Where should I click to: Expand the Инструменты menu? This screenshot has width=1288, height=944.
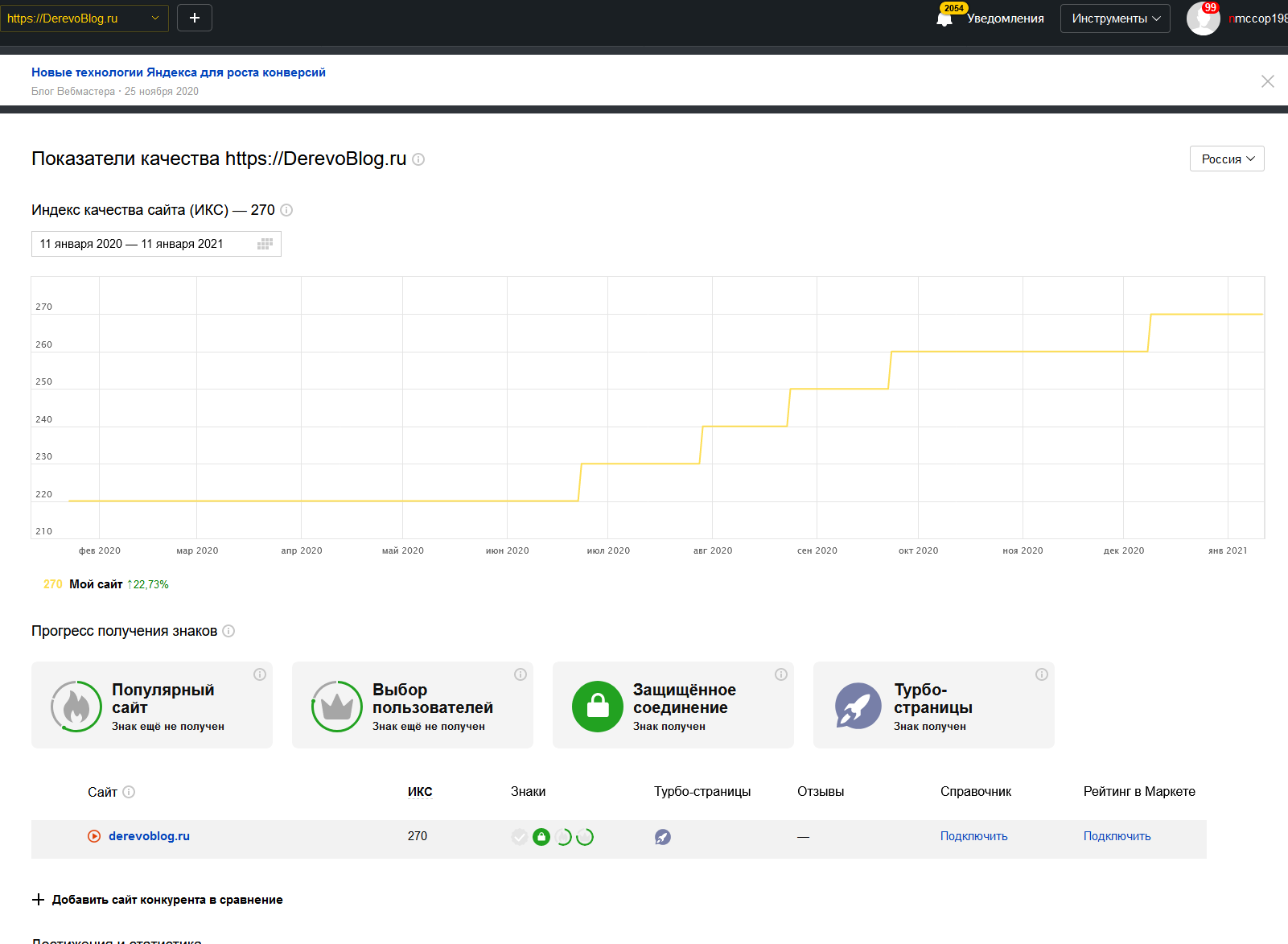coord(1115,19)
